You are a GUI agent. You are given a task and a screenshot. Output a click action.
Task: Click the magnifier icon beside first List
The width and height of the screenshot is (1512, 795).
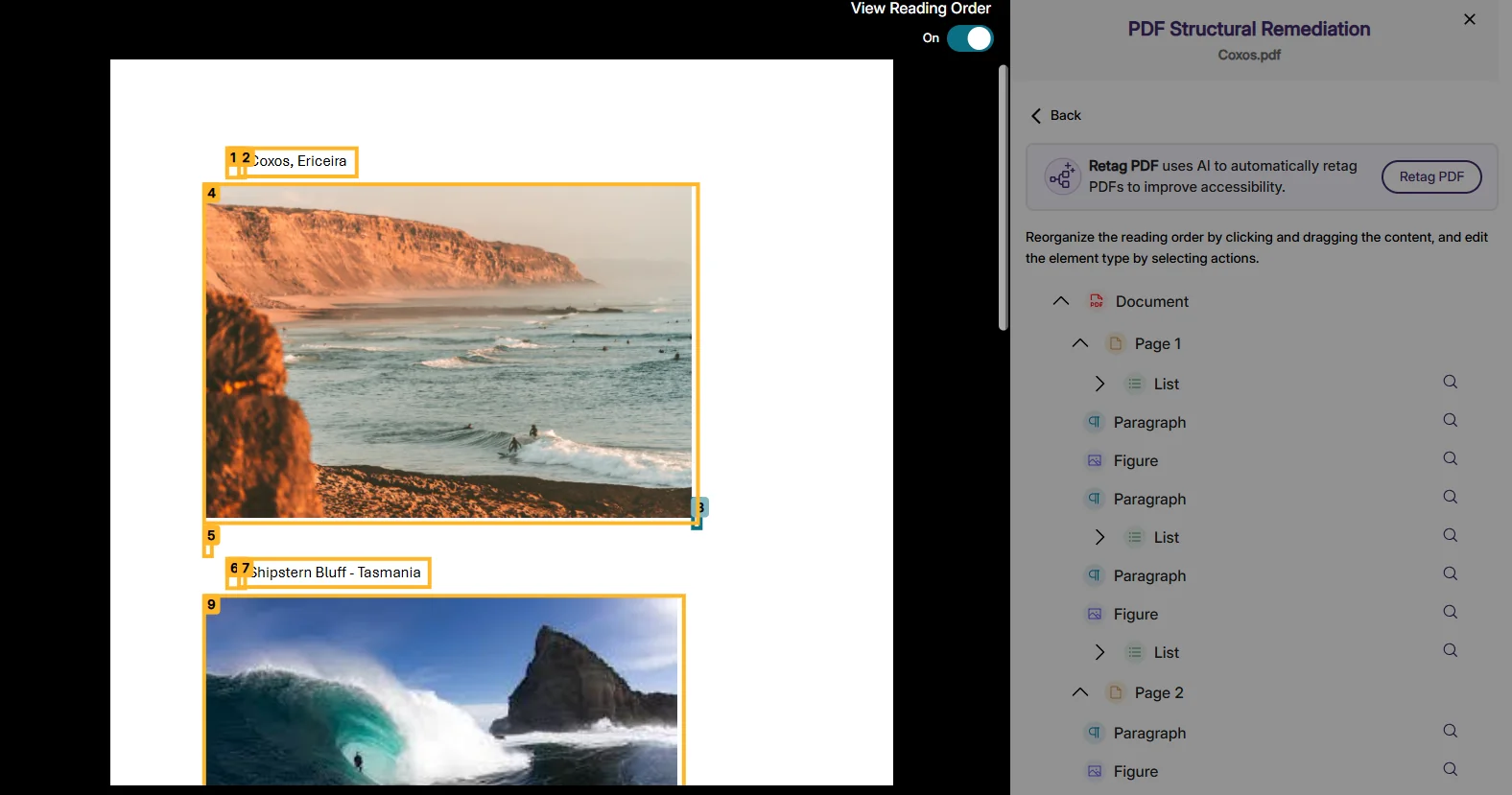pyautogui.click(x=1450, y=382)
